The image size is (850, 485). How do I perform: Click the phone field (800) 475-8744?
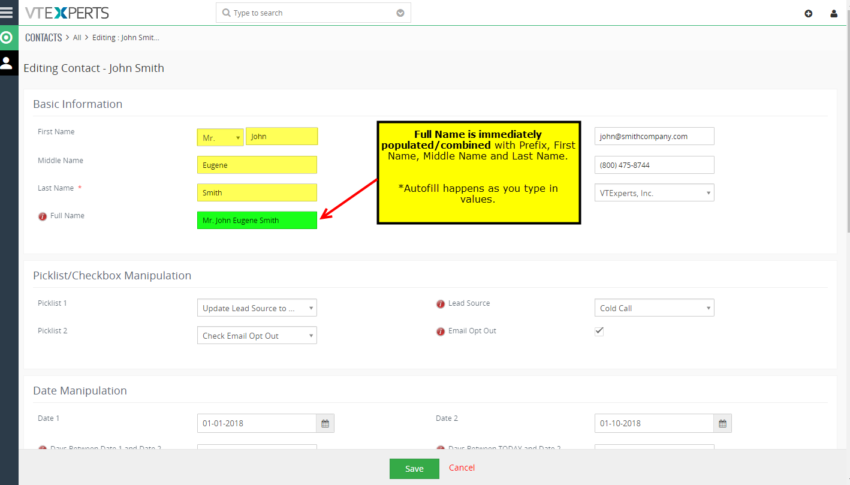[654, 165]
